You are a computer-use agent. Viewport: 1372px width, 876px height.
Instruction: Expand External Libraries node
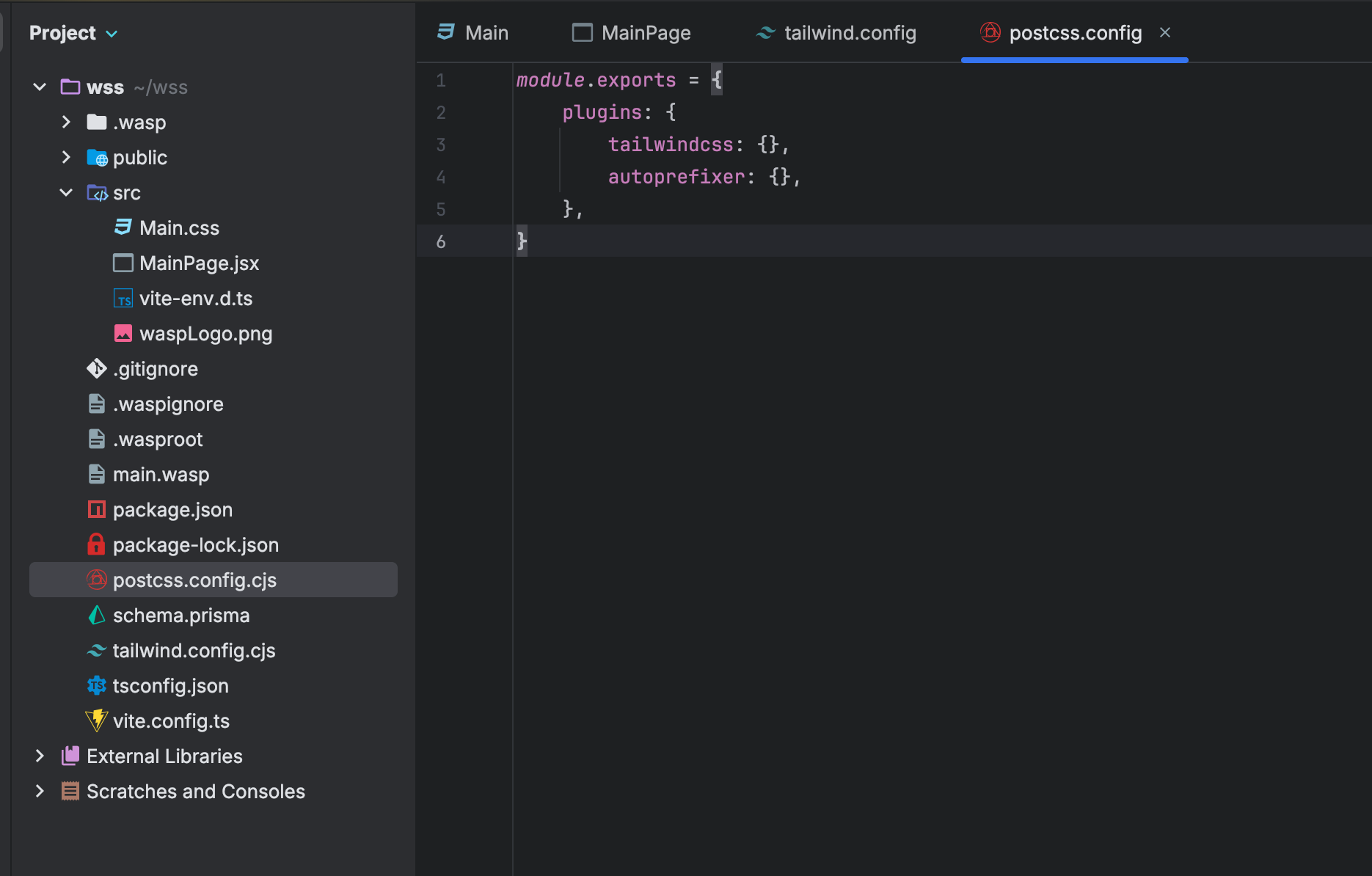(40, 756)
